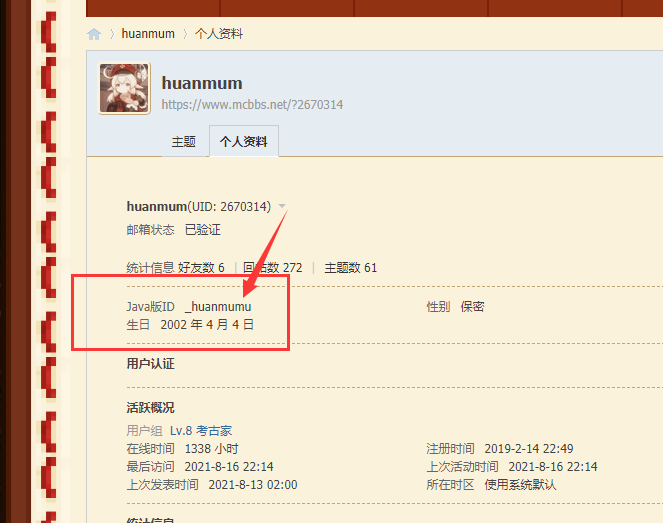This screenshot has width=663, height=523.
Task: Click the first top navigation bar segment
Action: [153, 8]
